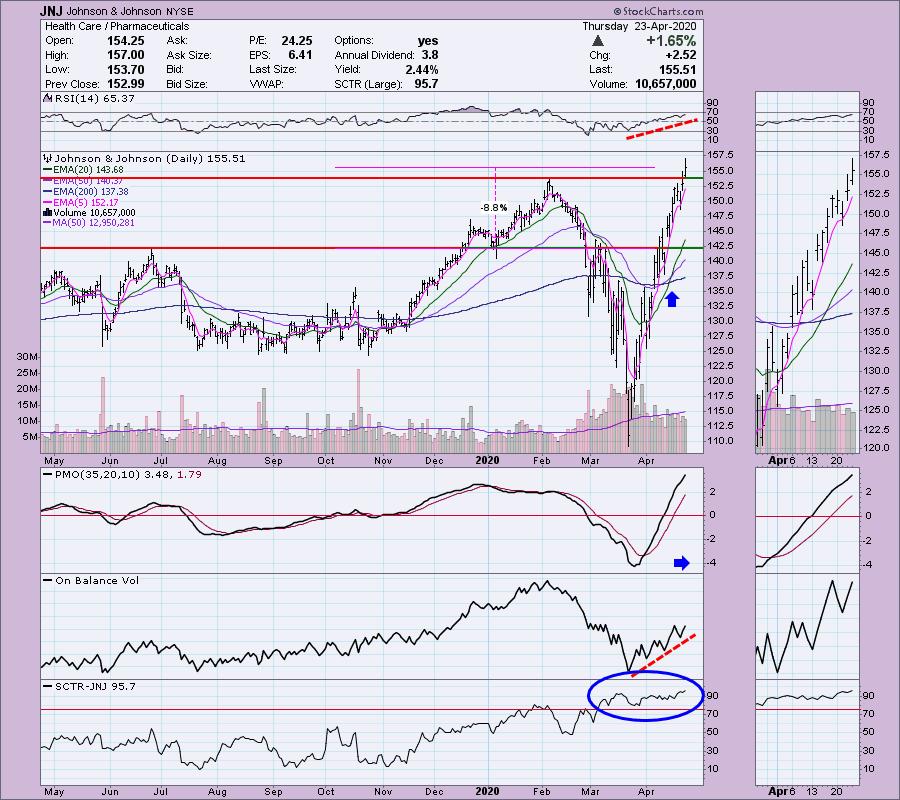The image size is (900, 800).
Task: Click the 142.5 price axis label of main chart
Action: (720, 246)
